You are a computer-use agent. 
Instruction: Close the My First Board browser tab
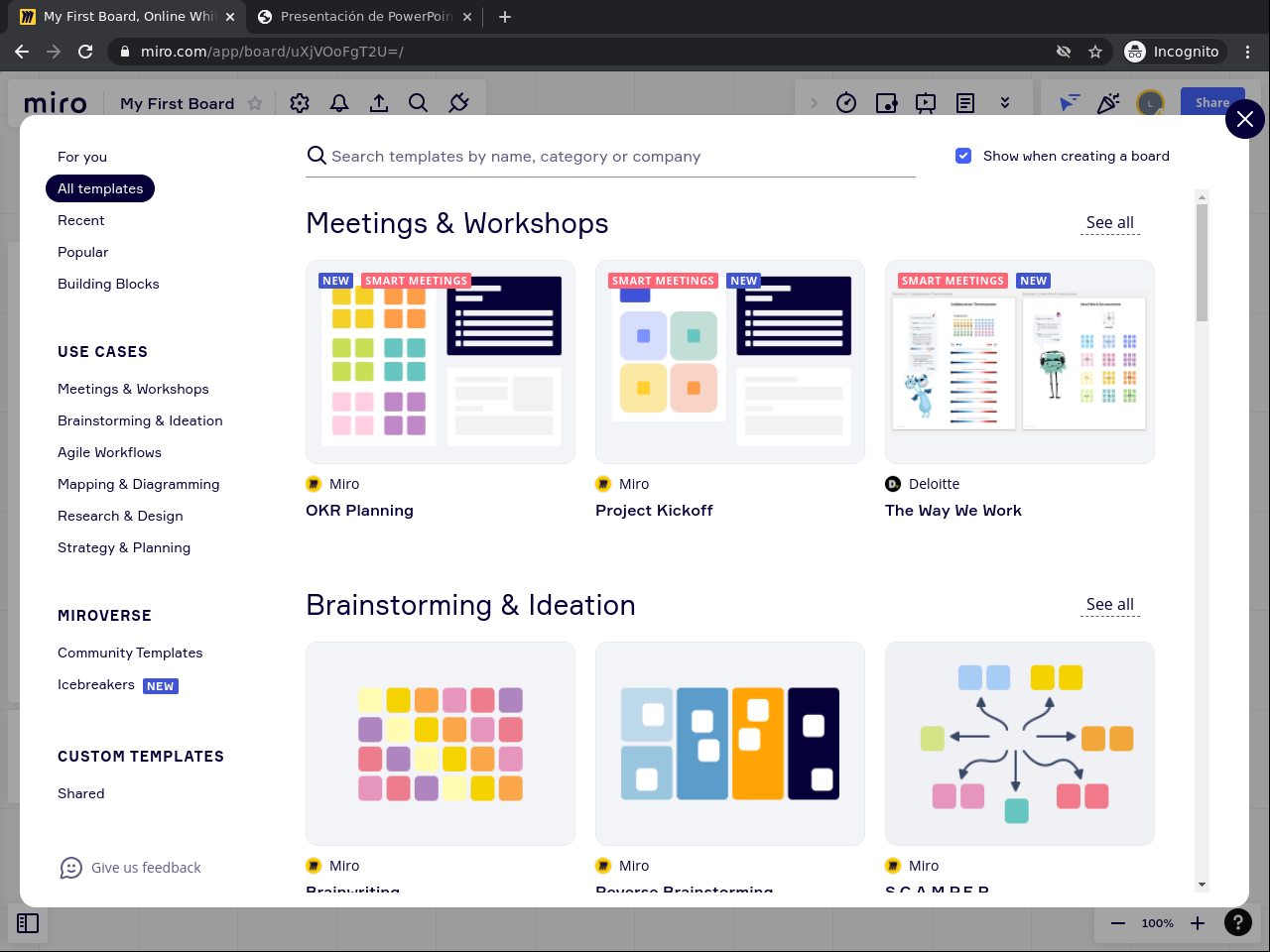pyautogui.click(x=230, y=17)
